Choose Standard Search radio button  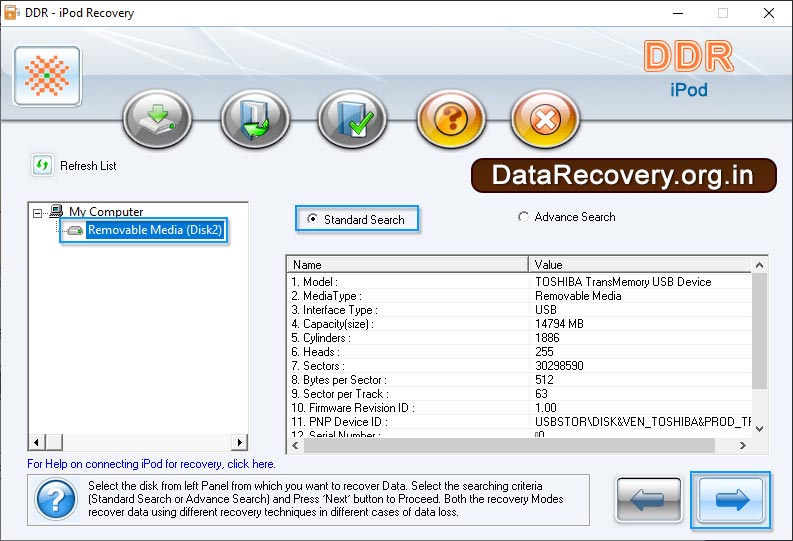[x=313, y=219]
